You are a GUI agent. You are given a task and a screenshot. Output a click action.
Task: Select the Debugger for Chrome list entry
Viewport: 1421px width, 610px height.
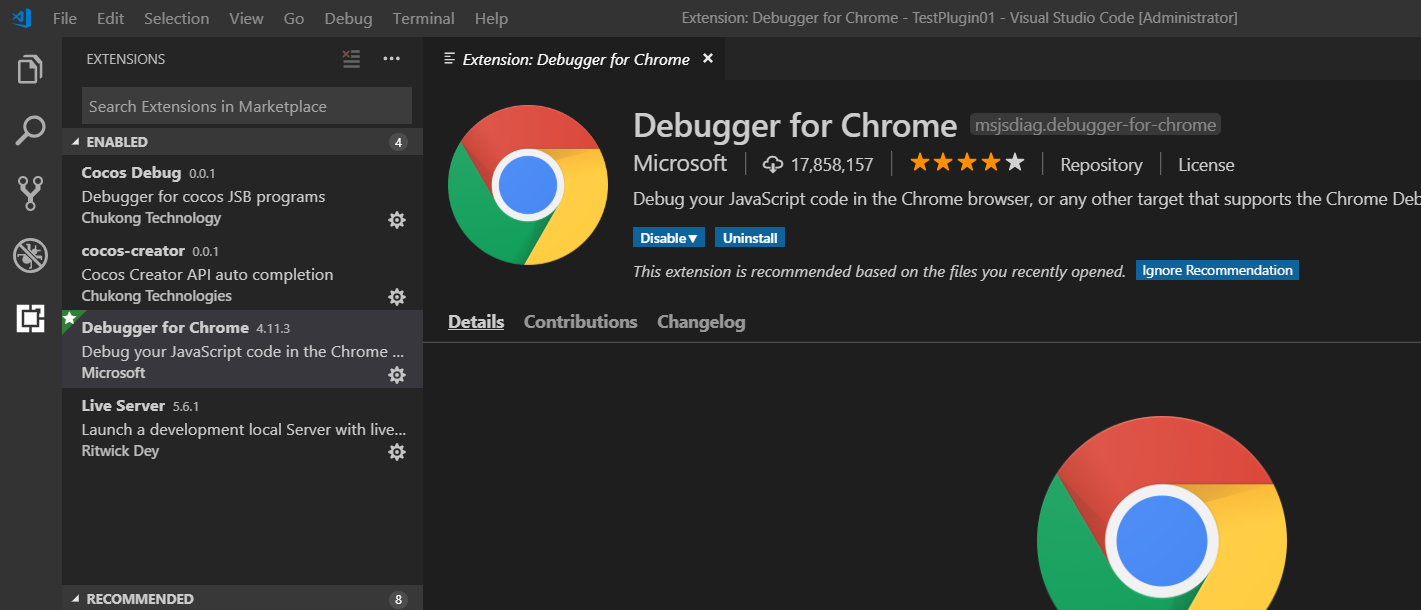pos(242,349)
